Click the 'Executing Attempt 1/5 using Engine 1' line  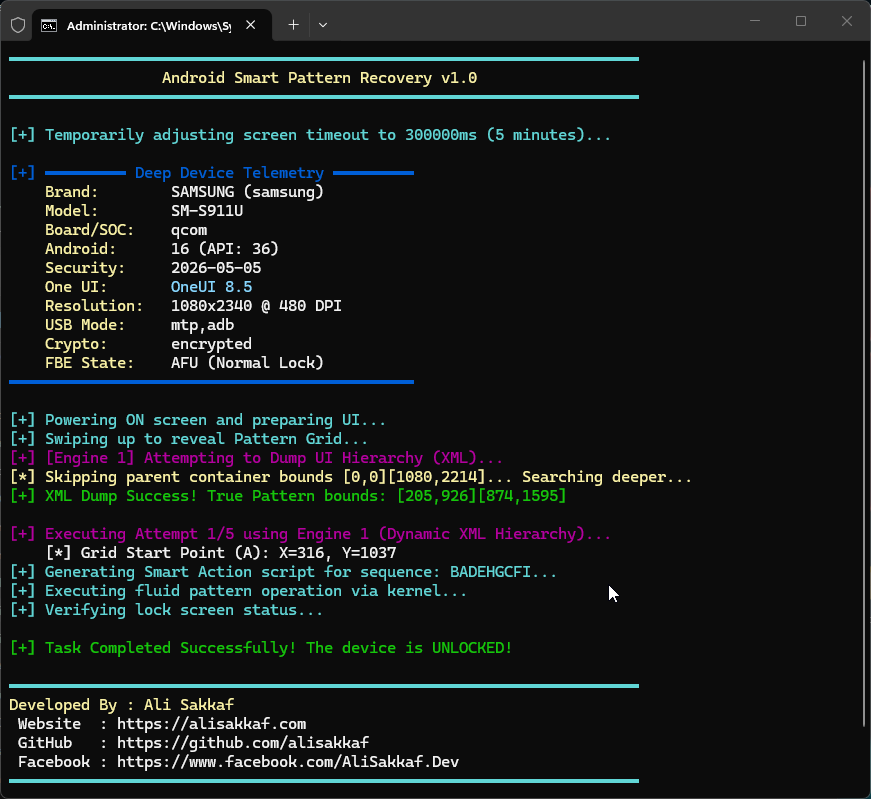311,534
